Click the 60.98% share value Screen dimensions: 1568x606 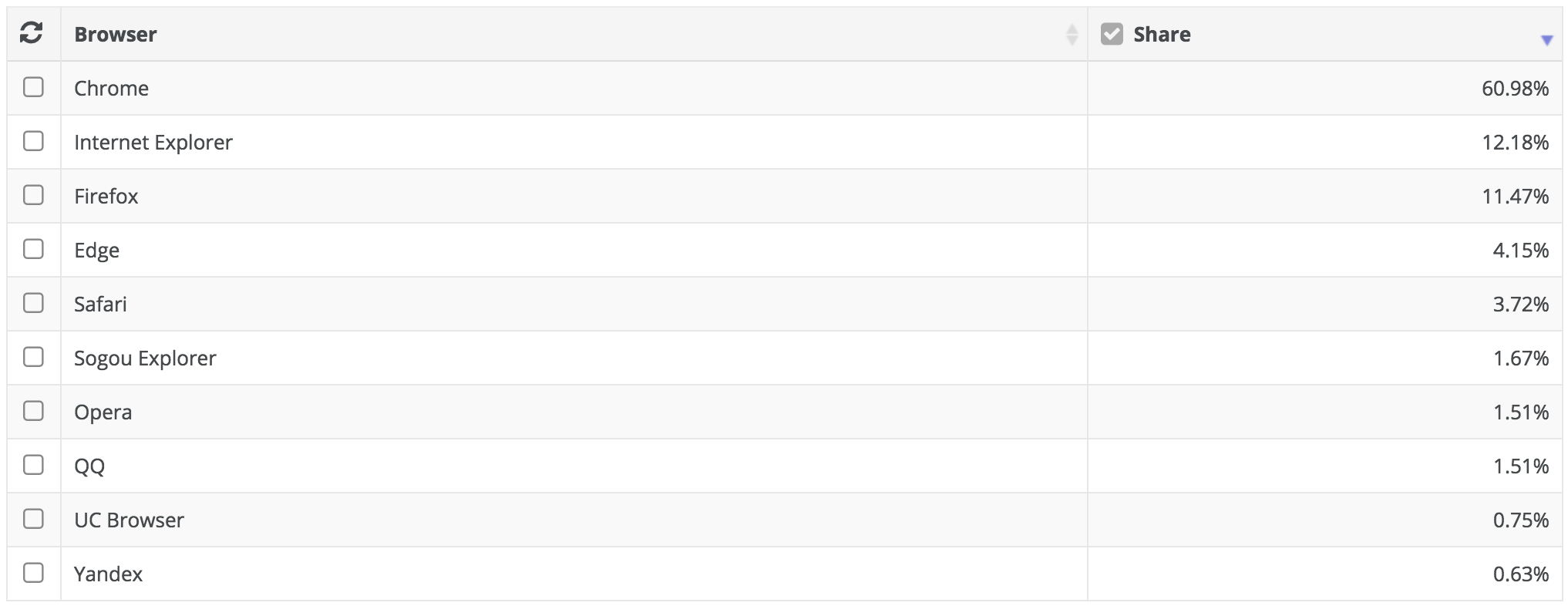[1515, 89]
